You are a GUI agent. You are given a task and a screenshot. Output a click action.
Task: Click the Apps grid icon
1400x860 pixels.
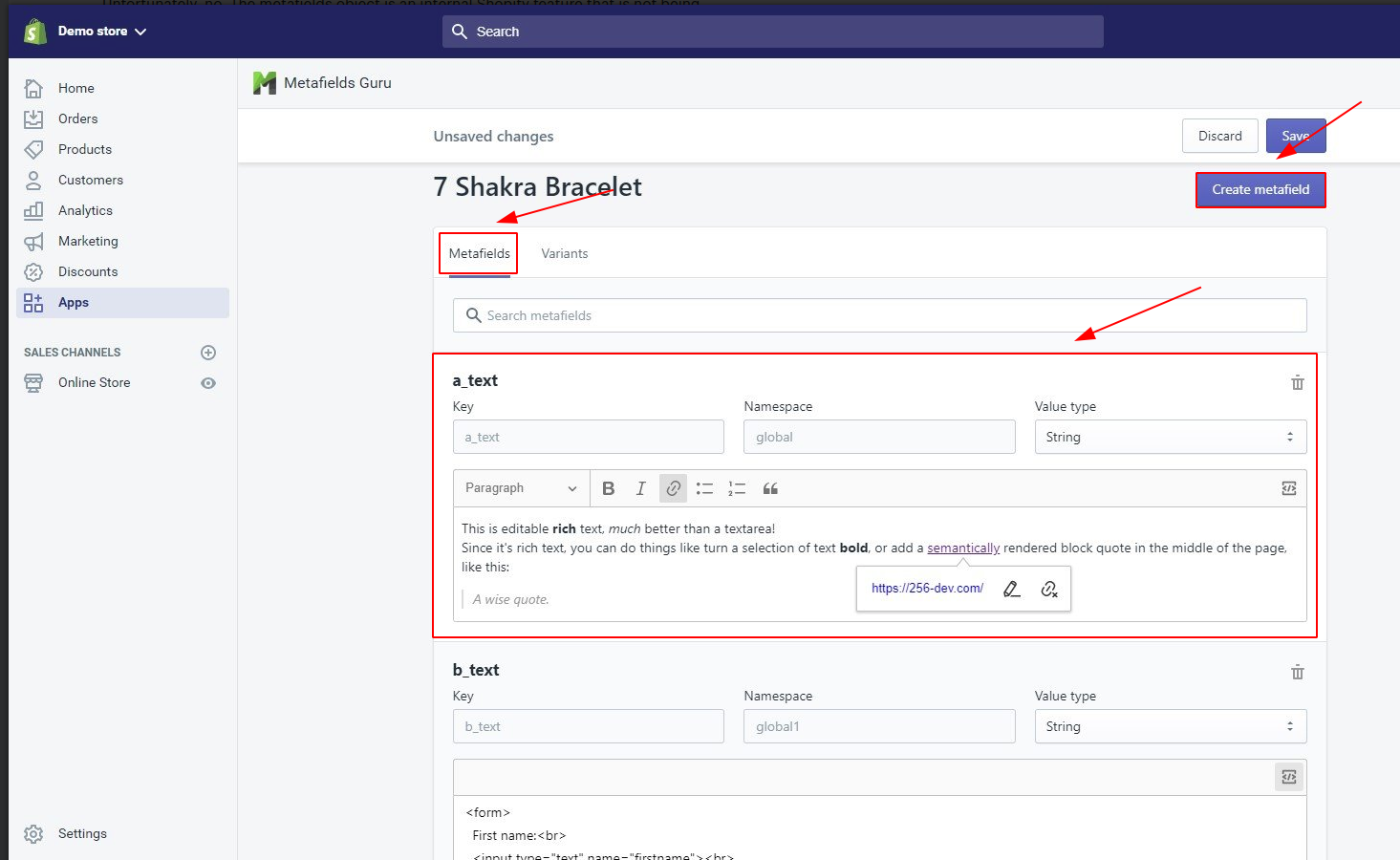tap(33, 303)
